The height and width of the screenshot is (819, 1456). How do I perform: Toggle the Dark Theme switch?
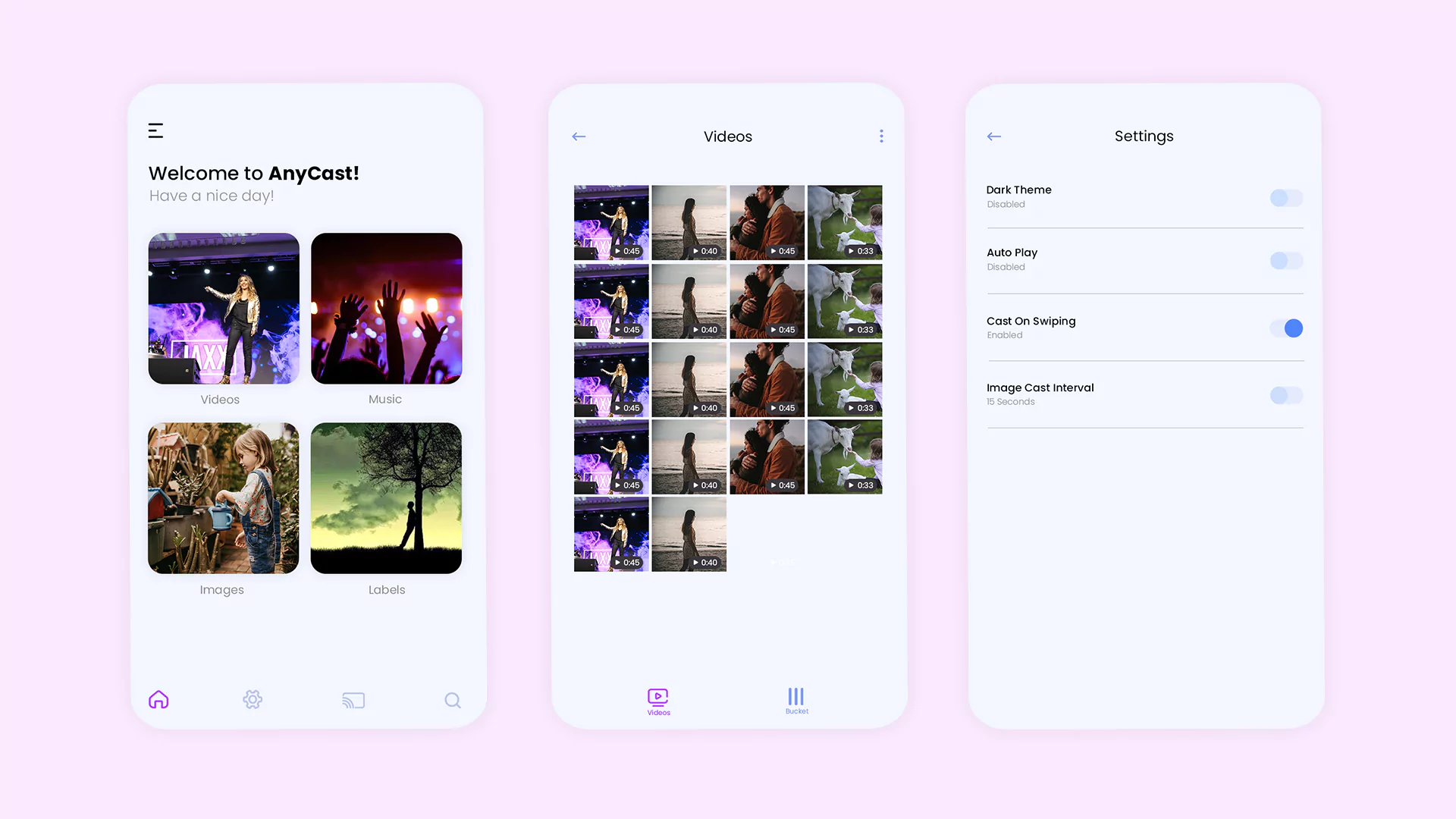click(1286, 198)
